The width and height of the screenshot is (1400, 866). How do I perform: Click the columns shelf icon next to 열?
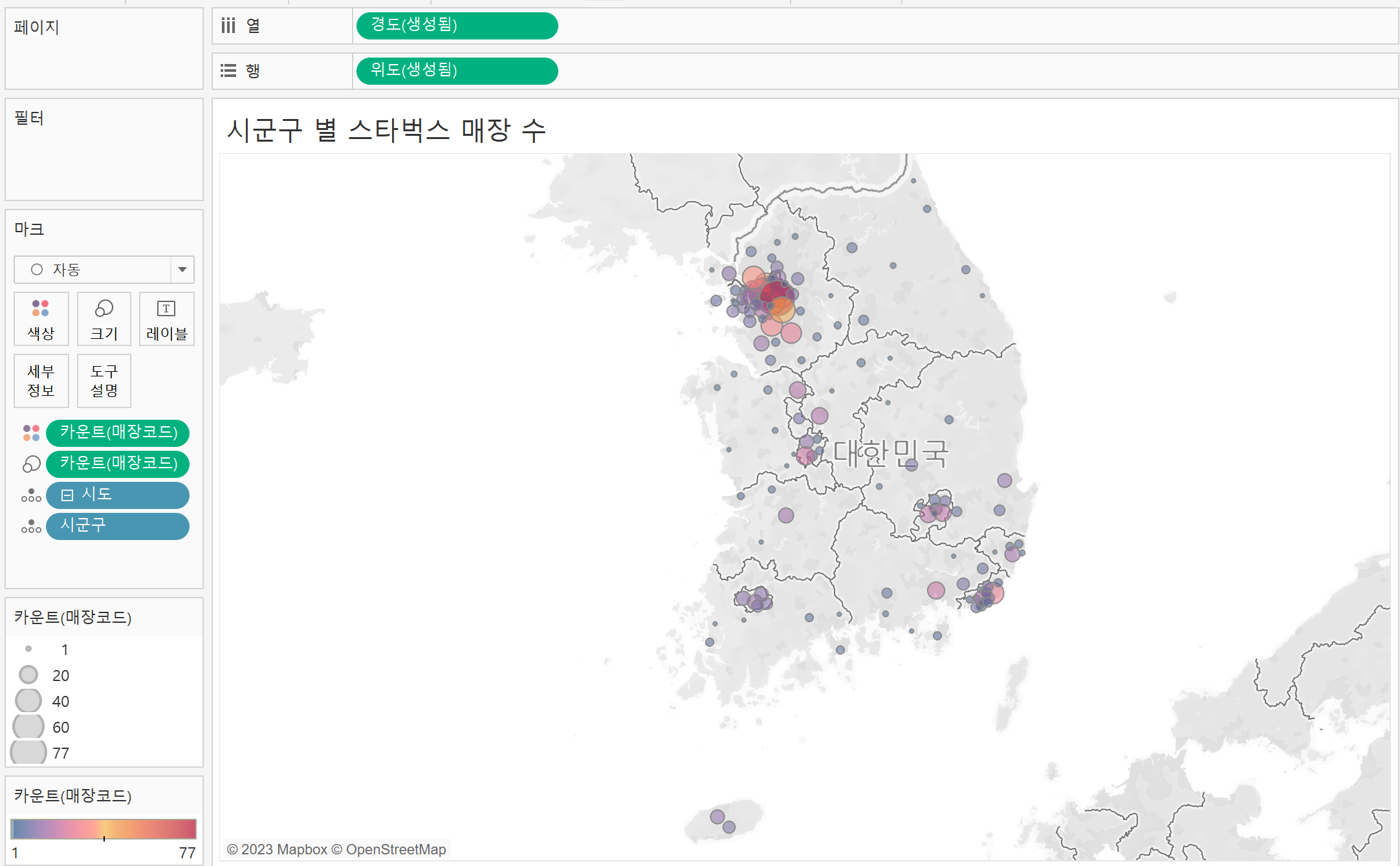pos(228,26)
